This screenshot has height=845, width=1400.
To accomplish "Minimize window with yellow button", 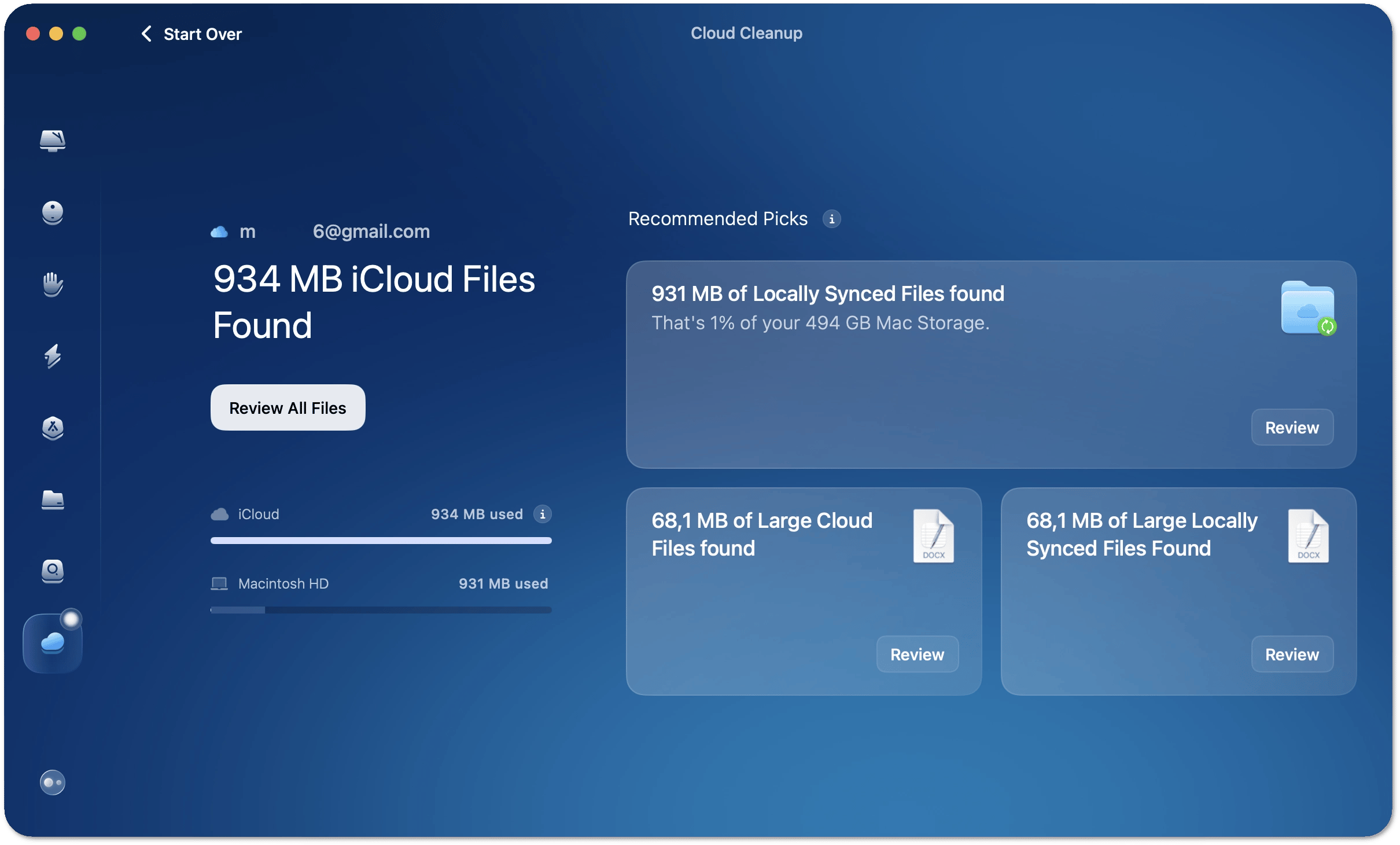I will (x=56, y=34).
